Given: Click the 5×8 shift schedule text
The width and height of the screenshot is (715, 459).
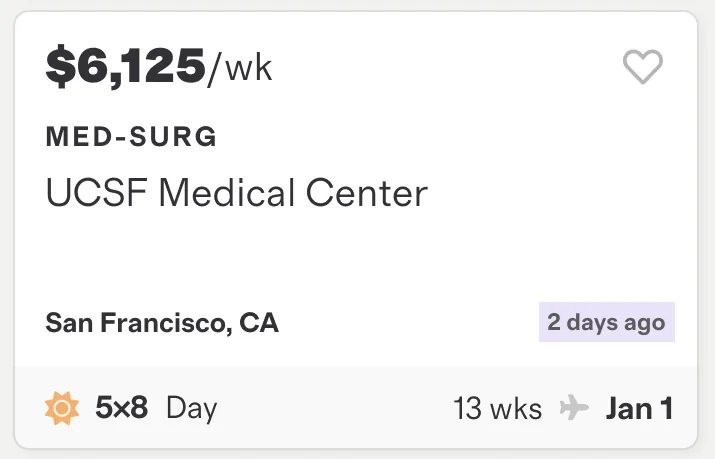Looking at the screenshot, I should pyautogui.click(x=121, y=407).
